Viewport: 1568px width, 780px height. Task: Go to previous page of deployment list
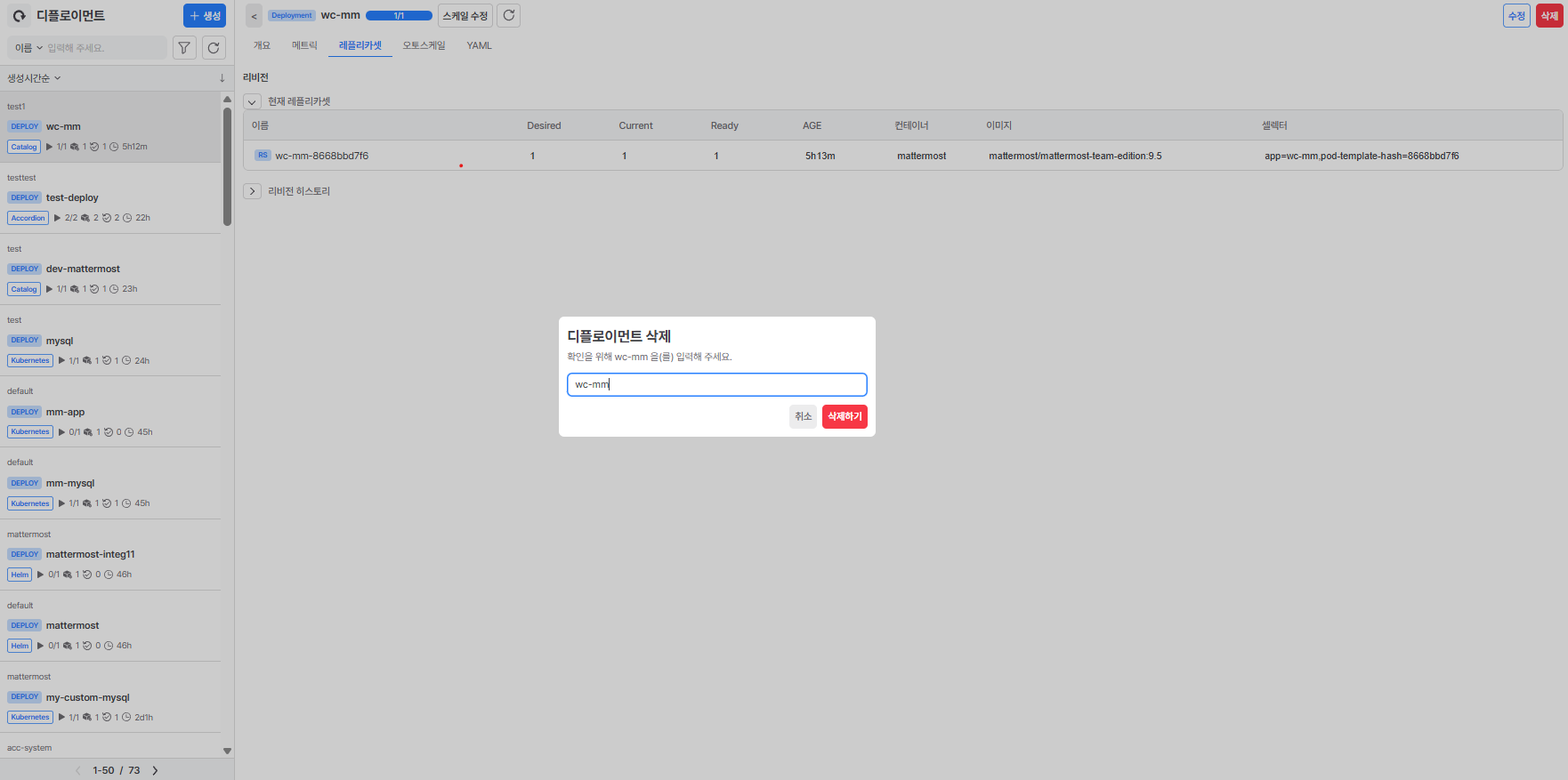(x=78, y=770)
